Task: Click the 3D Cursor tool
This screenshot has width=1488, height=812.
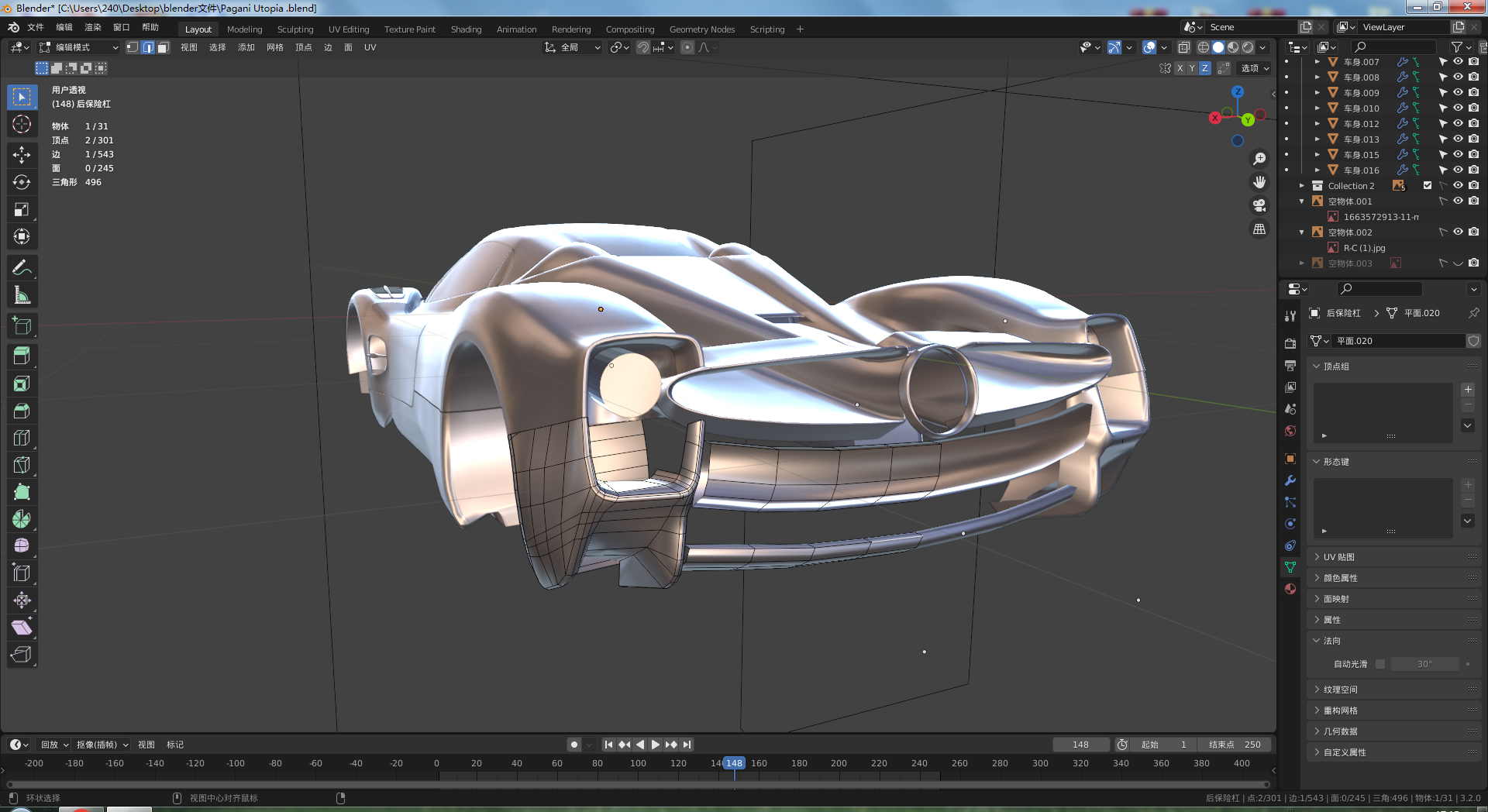Action: 22,124
